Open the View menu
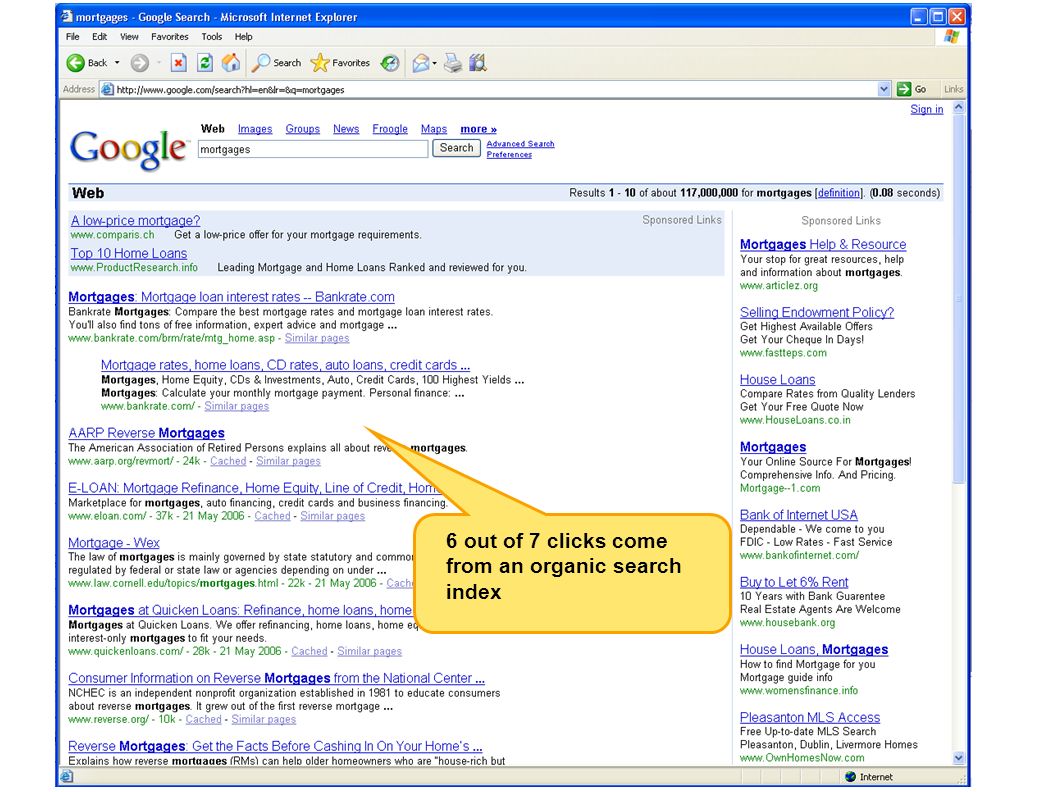 pyautogui.click(x=129, y=36)
